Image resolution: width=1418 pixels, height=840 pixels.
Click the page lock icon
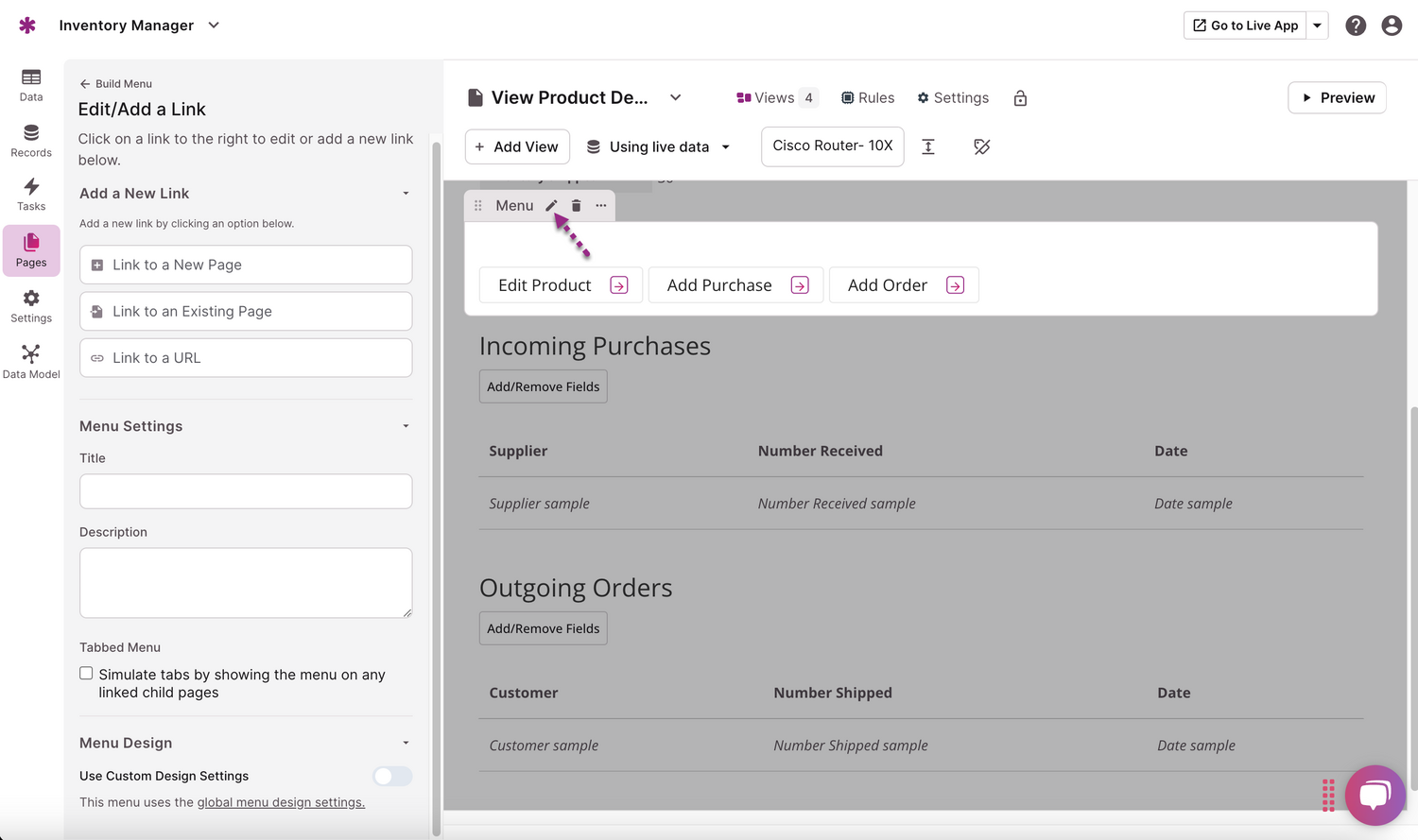1020,98
